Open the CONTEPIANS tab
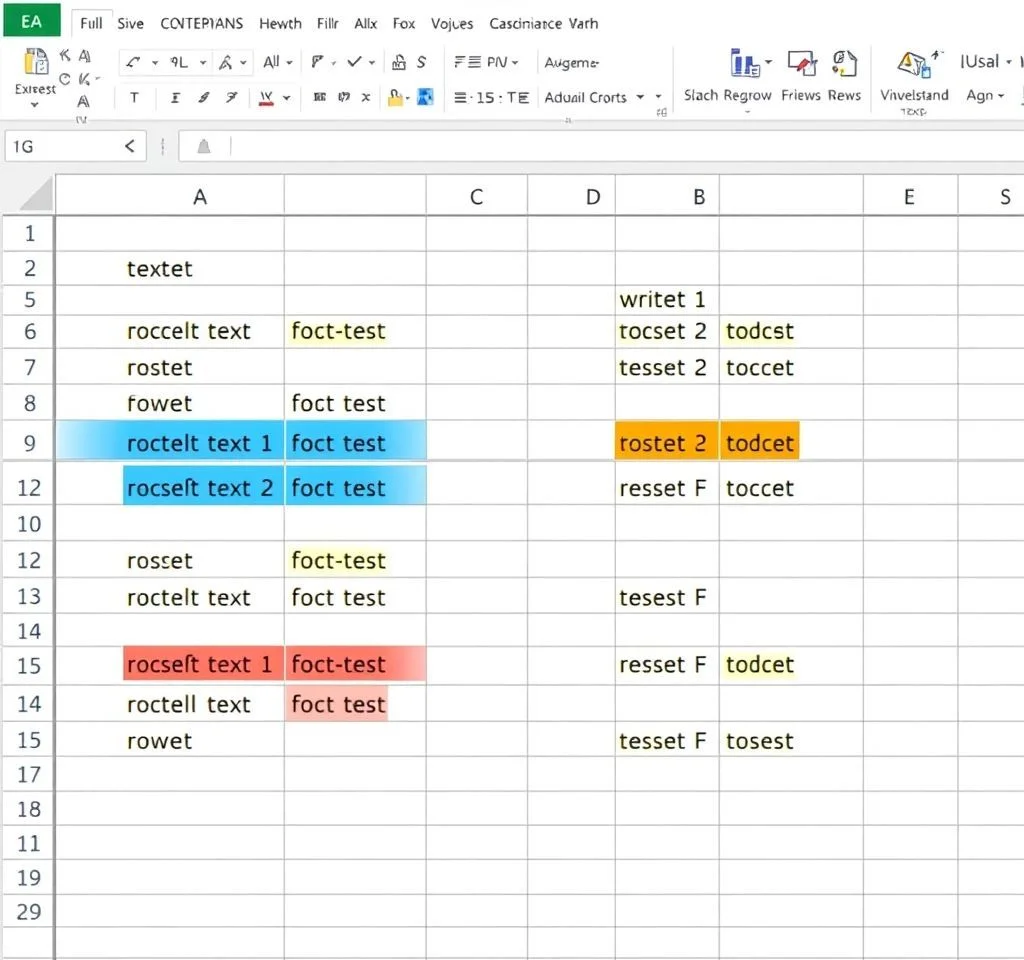 (x=201, y=23)
